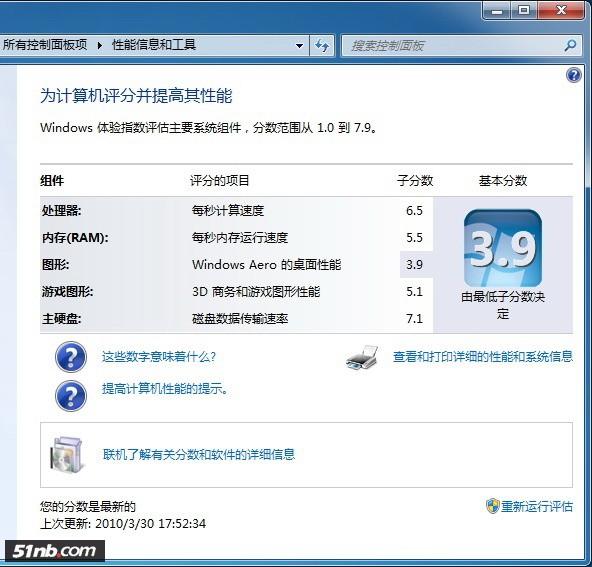Open 联机了解有关分数和软件的详细信息 link
The image size is (592, 567).
click(199, 454)
